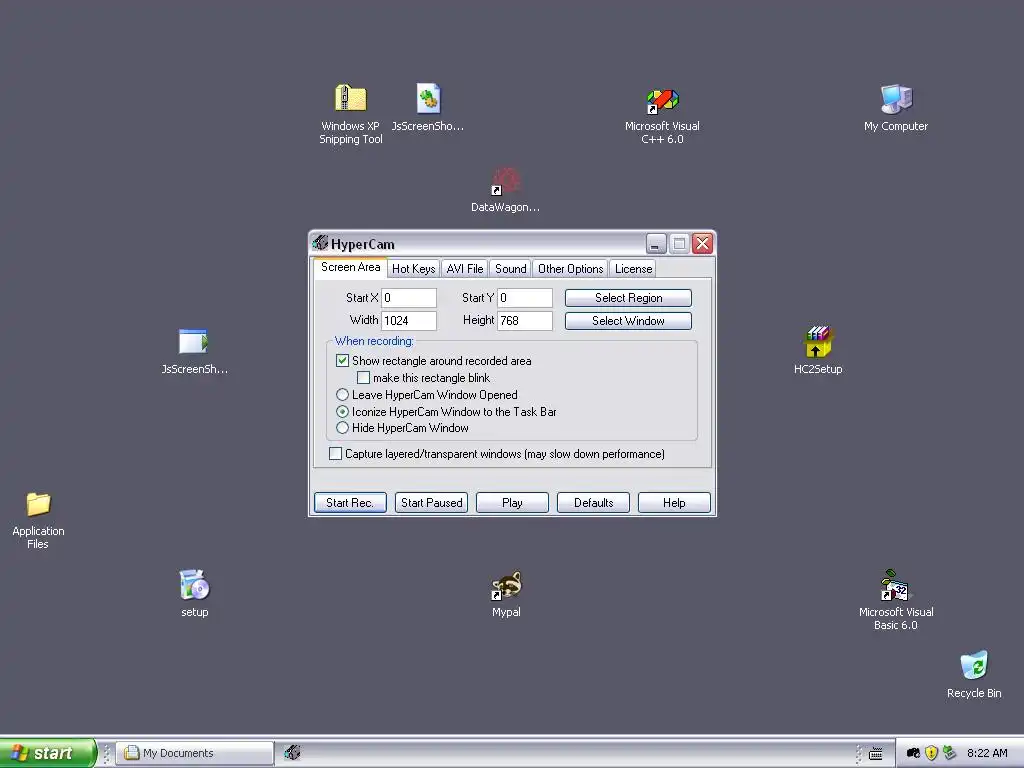Screen dimensions: 1024x768
Task: Enable make this rectangle blink
Action: click(363, 377)
